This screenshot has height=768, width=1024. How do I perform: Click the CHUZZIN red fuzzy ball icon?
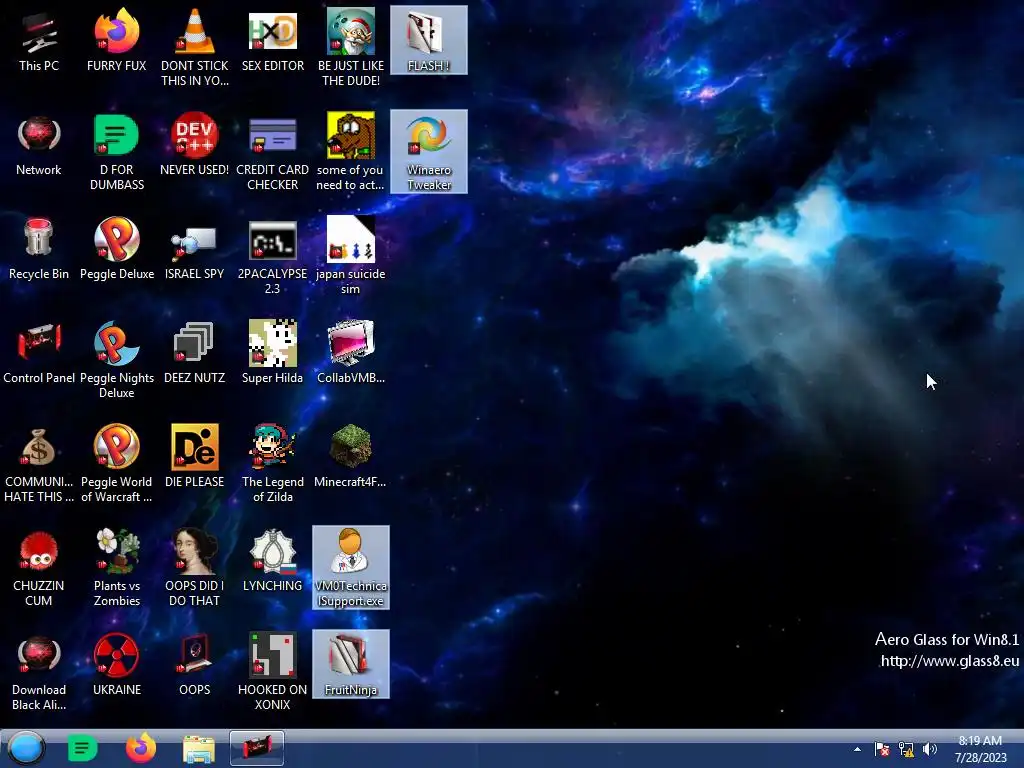point(39,567)
